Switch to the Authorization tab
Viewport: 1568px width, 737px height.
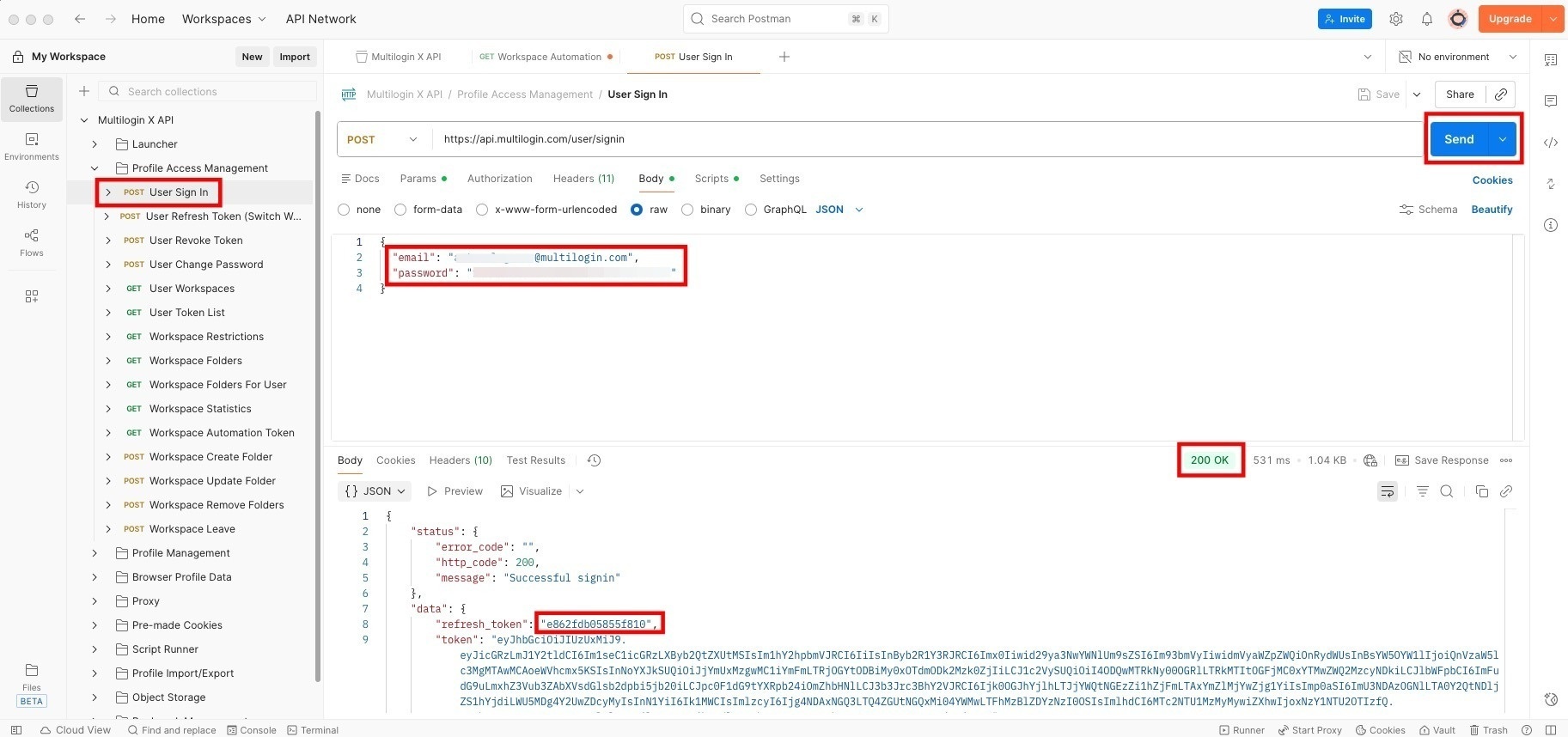click(x=500, y=179)
